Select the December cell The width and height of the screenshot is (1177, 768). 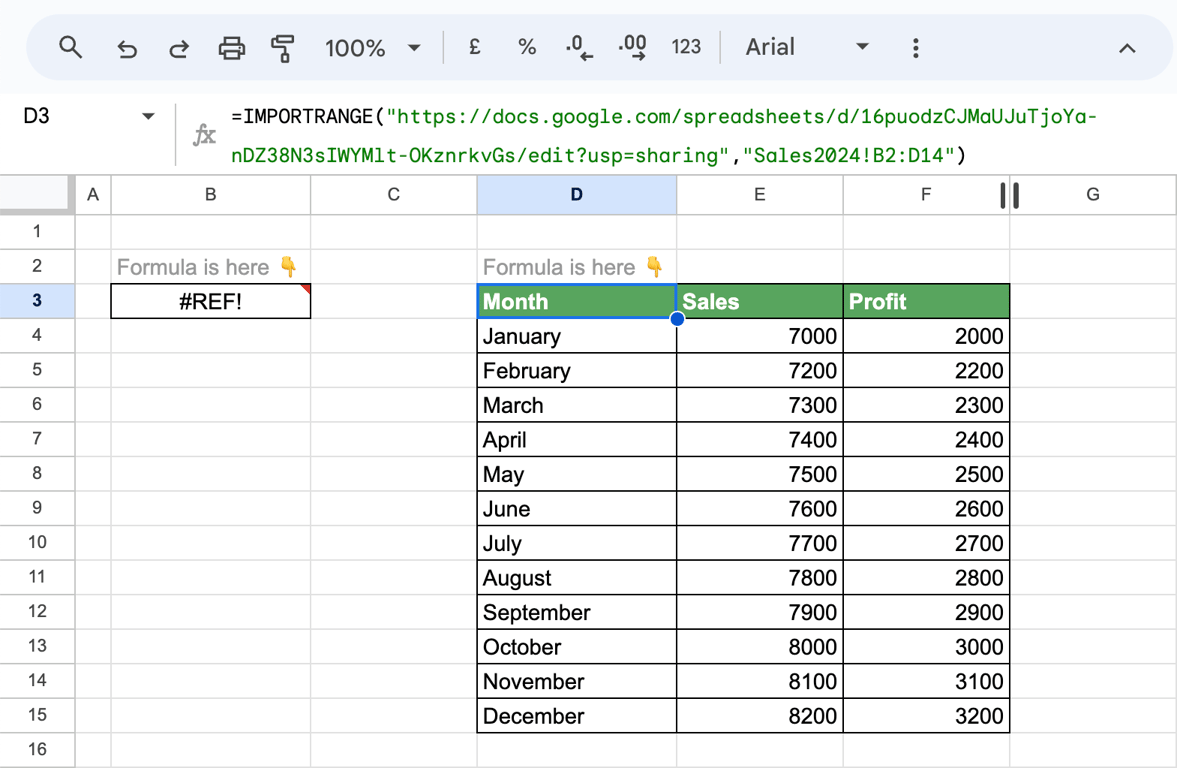click(576, 715)
